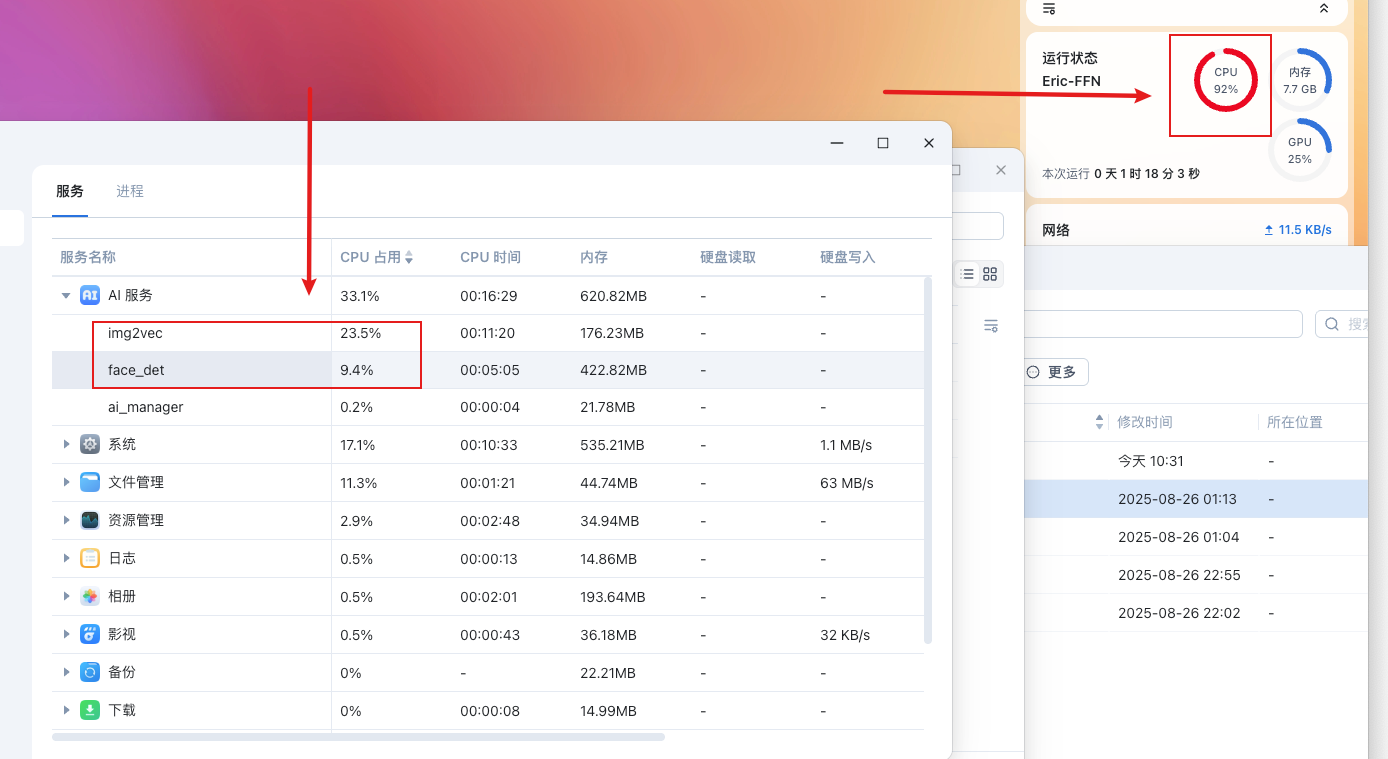This screenshot has width=1388, height=759.
Task: Click the 相册 photos icon
Action: click(x=90, y=596)
